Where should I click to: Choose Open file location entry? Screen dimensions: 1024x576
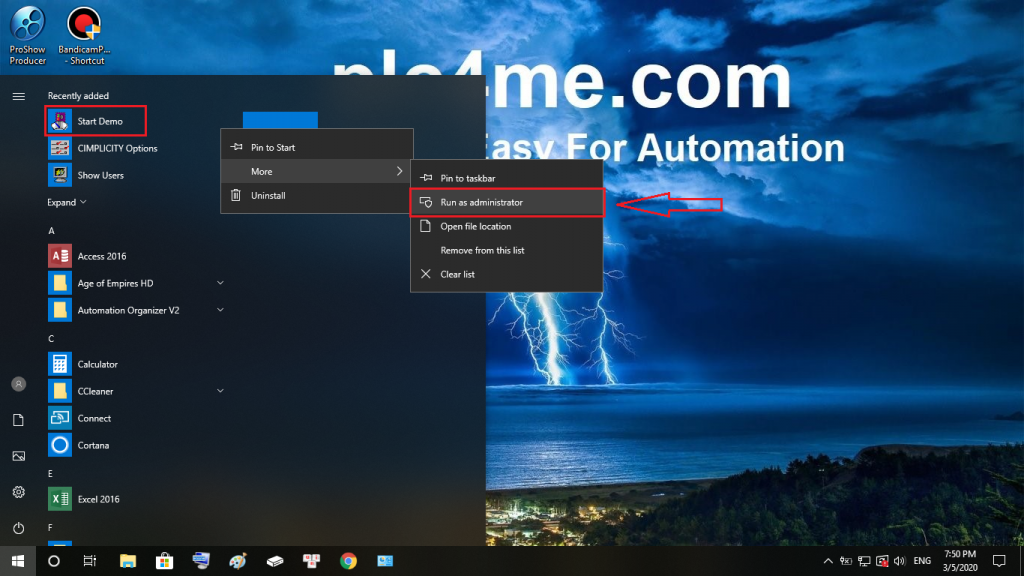(475, 226)
